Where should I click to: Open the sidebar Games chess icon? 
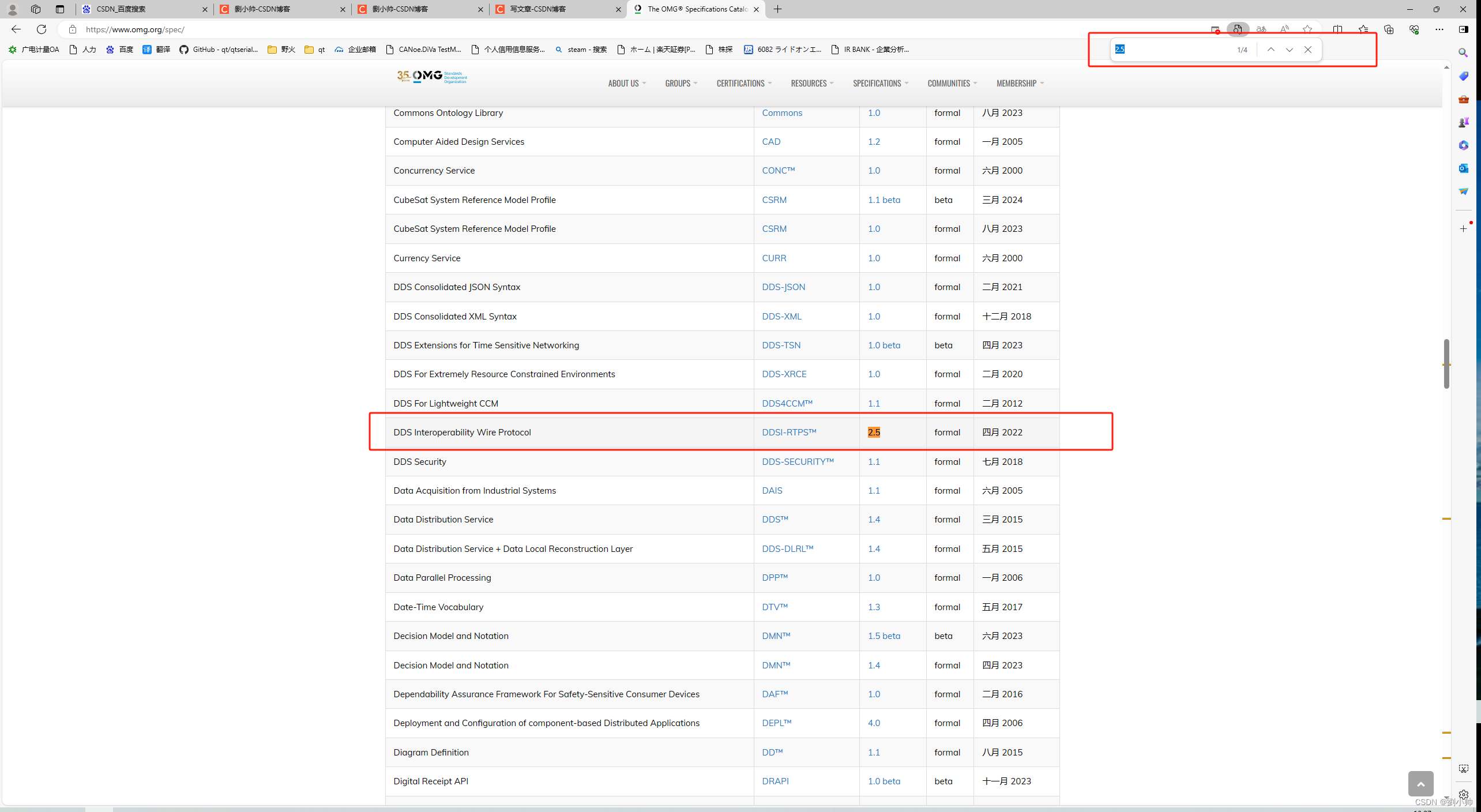(1463, 122)
